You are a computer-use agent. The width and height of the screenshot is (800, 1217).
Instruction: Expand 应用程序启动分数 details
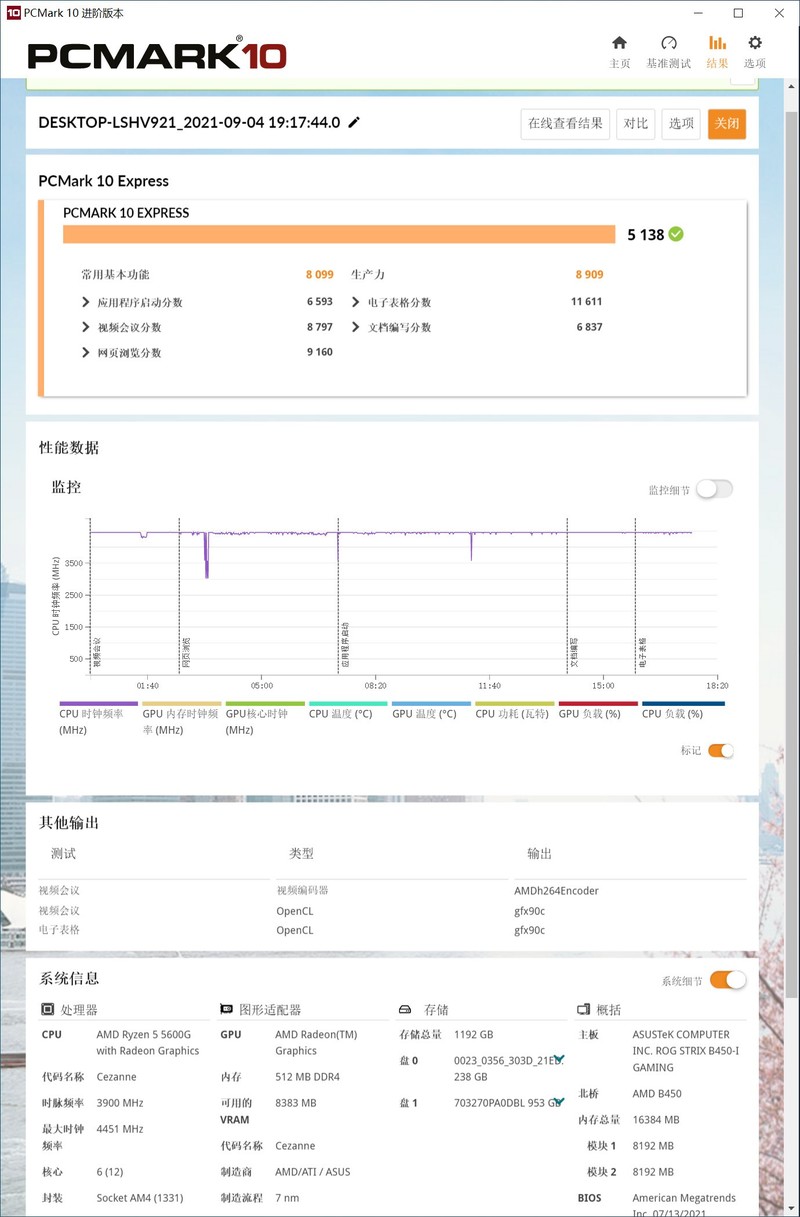tap(84, 301)
